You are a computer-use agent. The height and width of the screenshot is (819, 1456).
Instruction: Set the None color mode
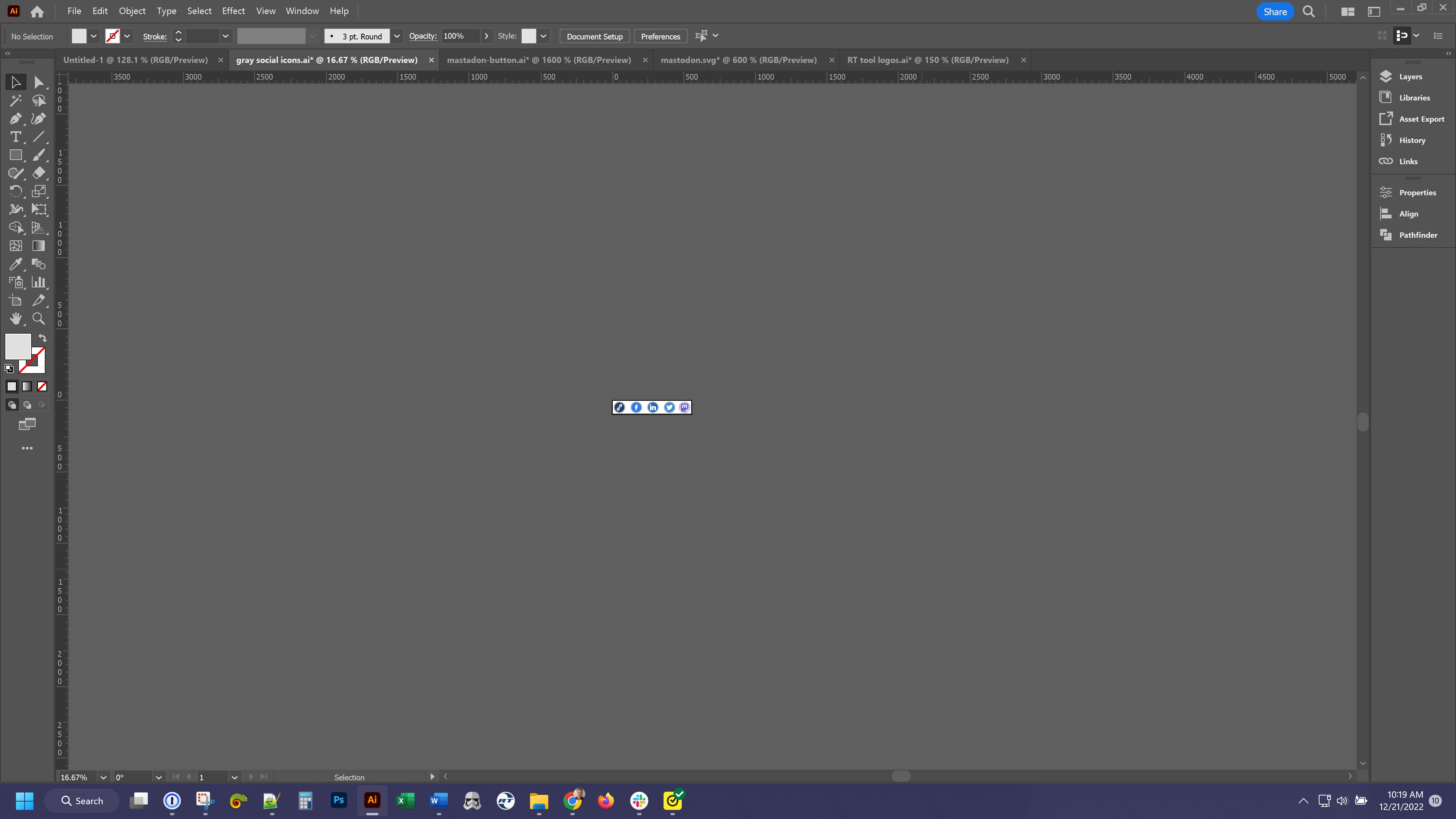(x=42, y=387)
